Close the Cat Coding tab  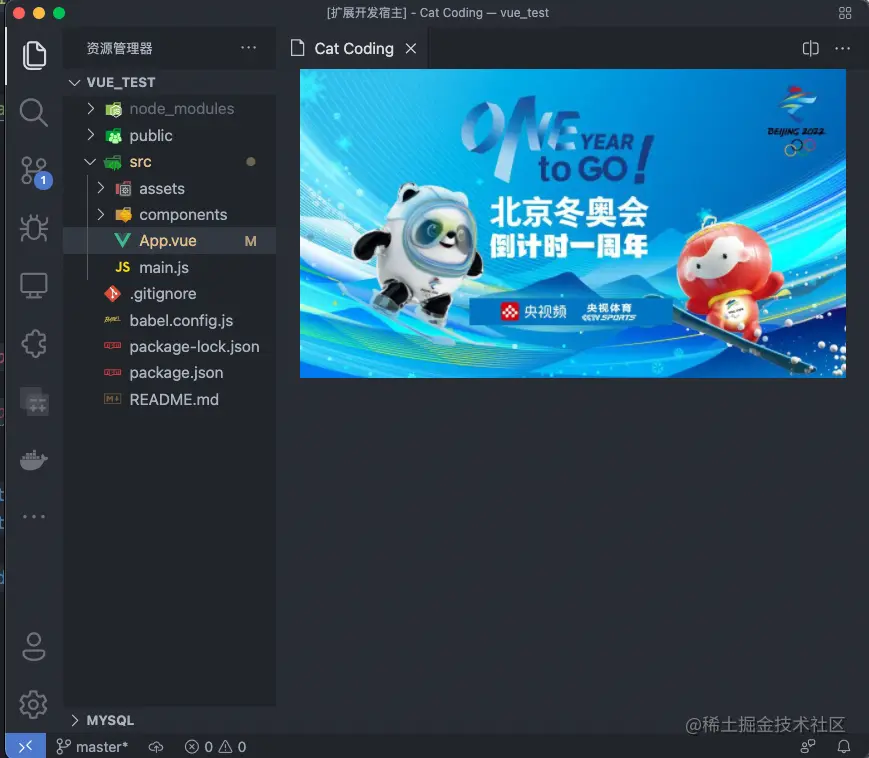[411, 49]
